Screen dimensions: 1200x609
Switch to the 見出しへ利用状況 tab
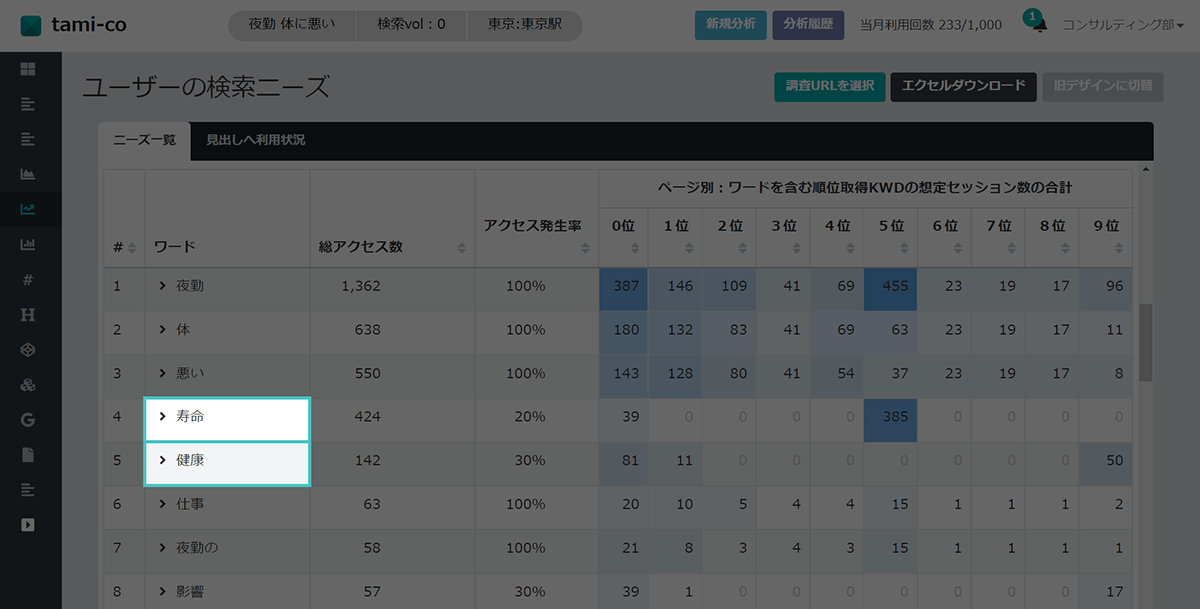pyautogui.click(x=255, y=141)
